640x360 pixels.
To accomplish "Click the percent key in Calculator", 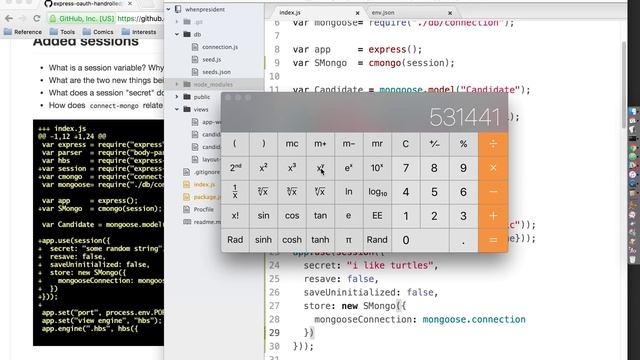I will (x=463, y=144).
